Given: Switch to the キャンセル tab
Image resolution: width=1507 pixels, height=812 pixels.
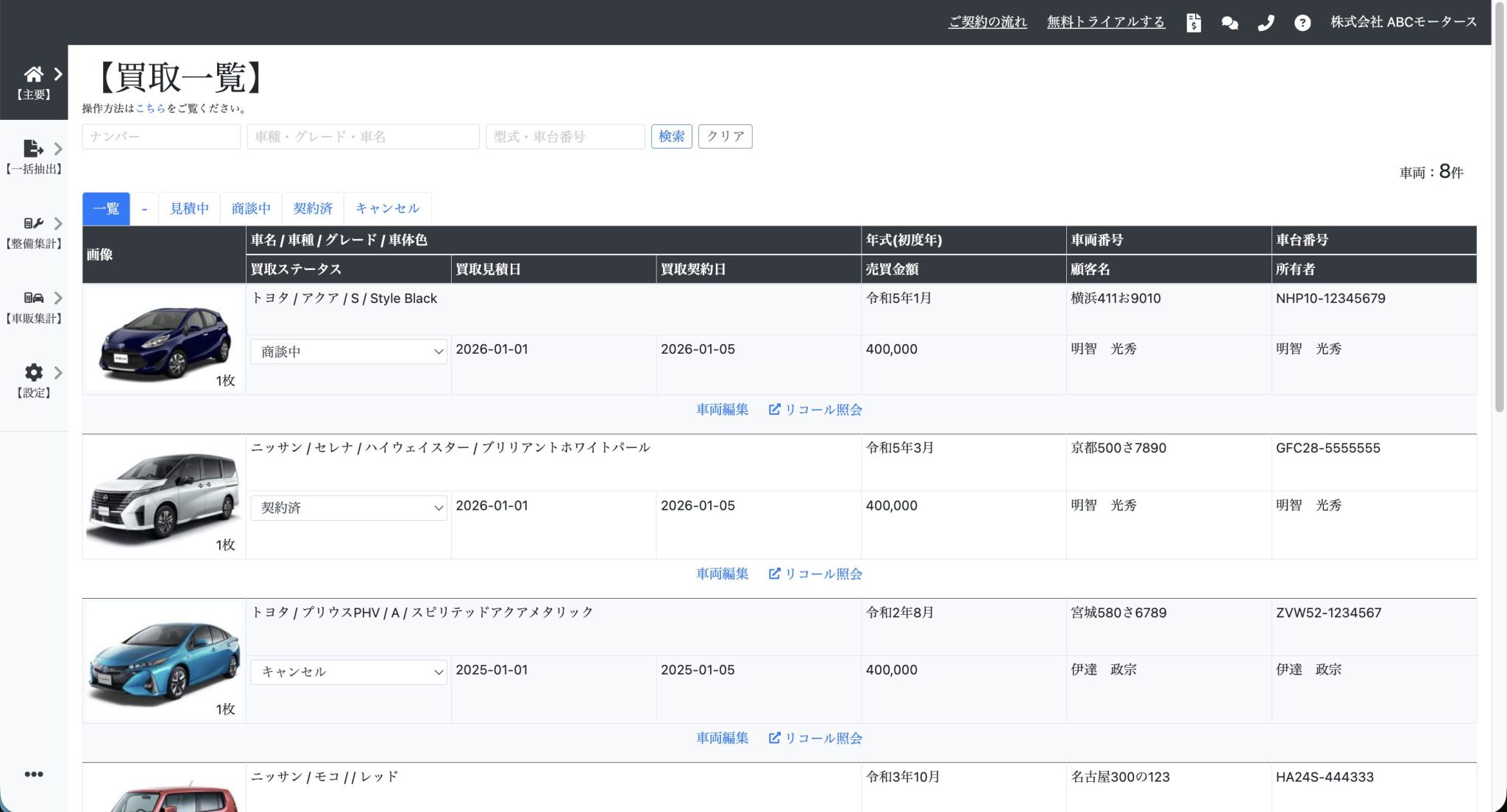Looking at the screenshot, I should (x=387, y=209).
